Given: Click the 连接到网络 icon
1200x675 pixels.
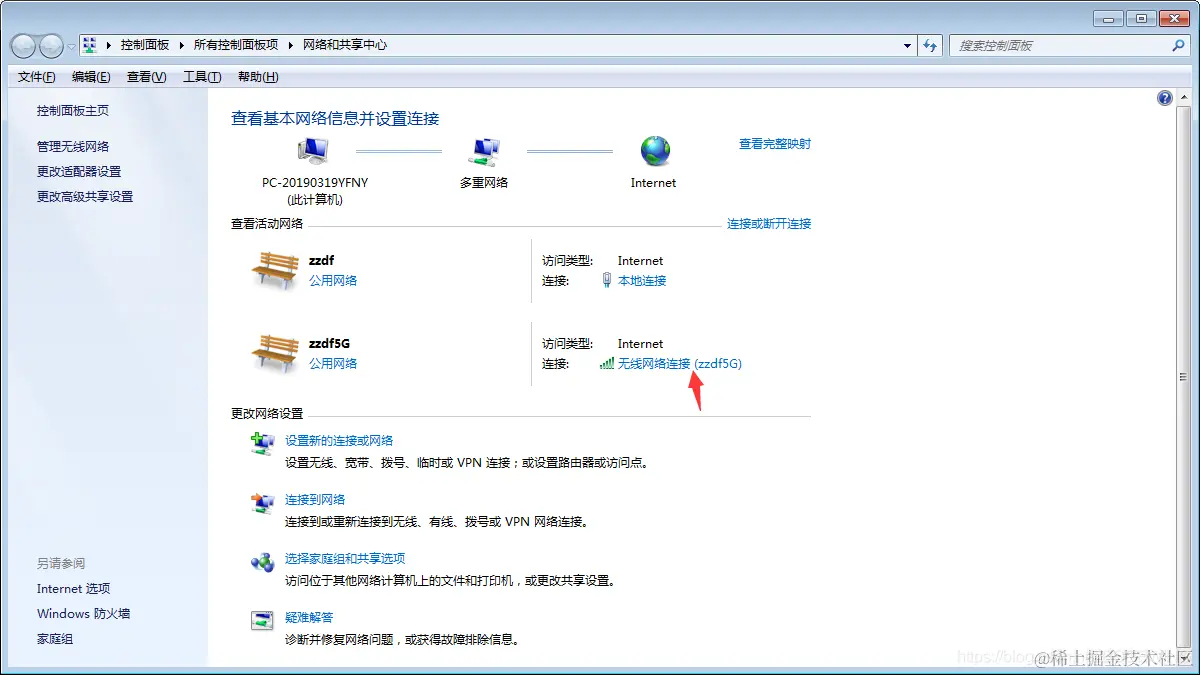Looking at the screenshot, I should coord(261,502).
